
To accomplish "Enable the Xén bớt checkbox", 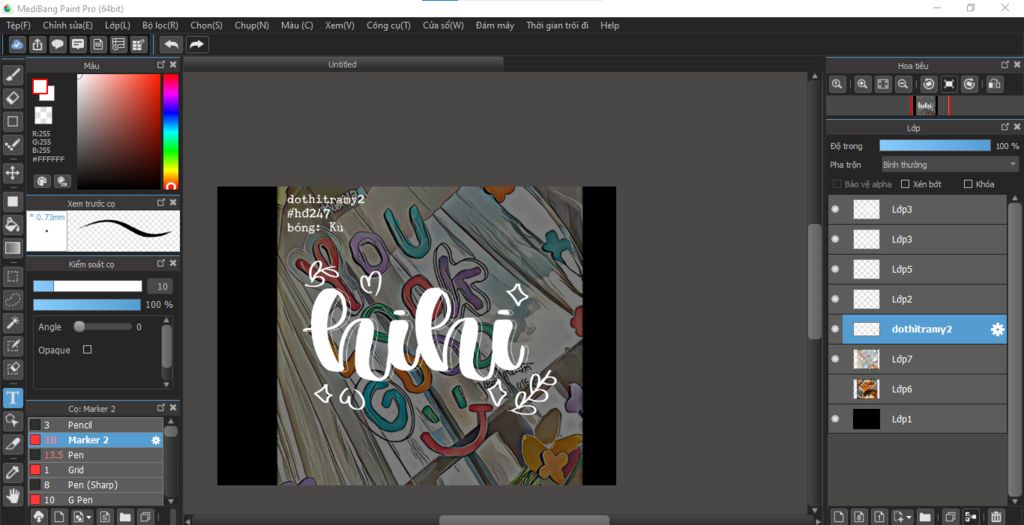I will click(x=905, y=184).
